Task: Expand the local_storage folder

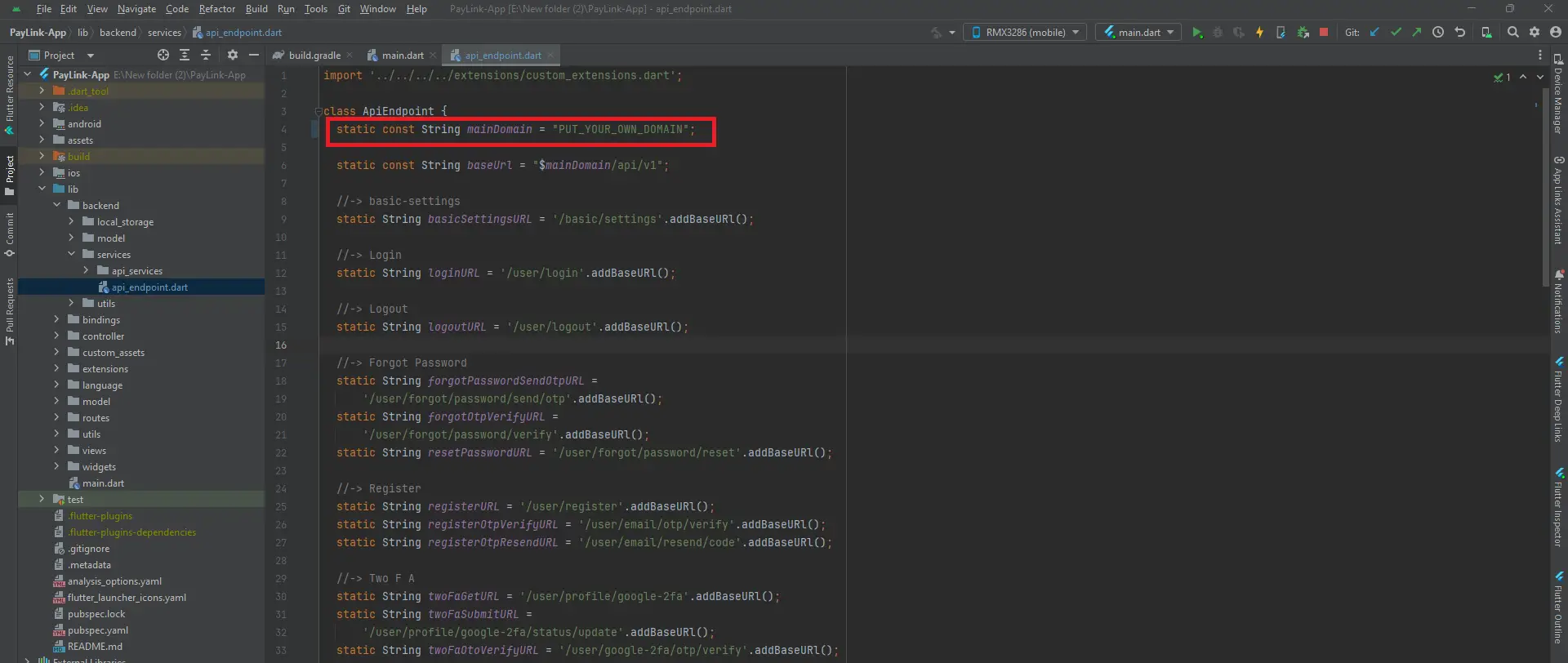Action: click(x=71, y=221)
